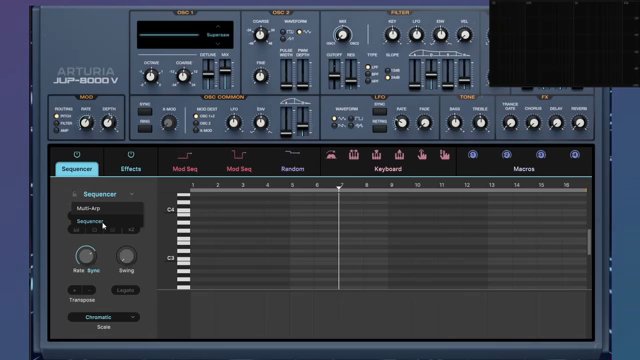Toggle the LFO Sync switch
Image resolution: width=640 pixels, height=360 pixels.
pos(379,111)
